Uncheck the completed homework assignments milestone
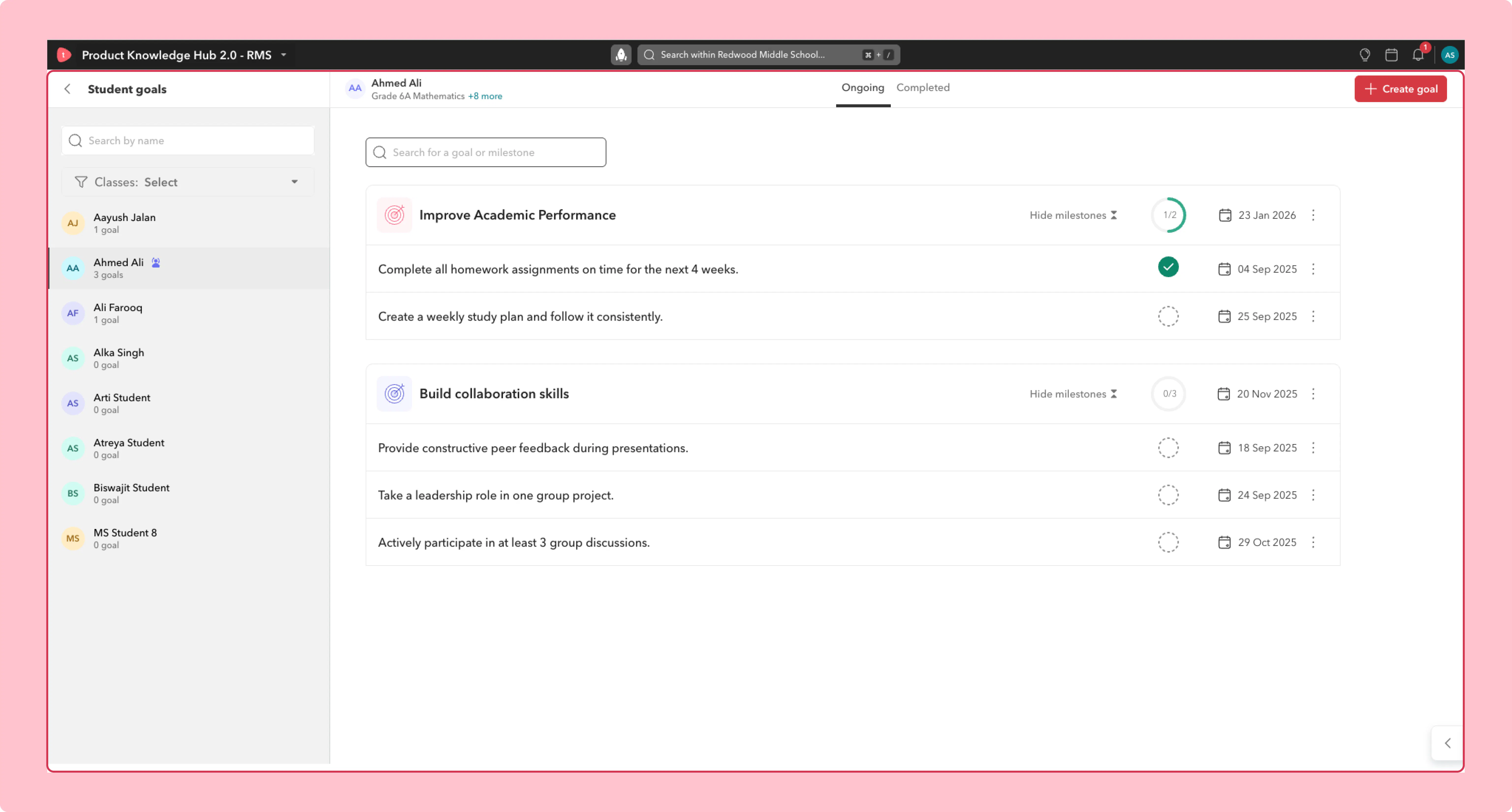 (x=1168, y=267)
